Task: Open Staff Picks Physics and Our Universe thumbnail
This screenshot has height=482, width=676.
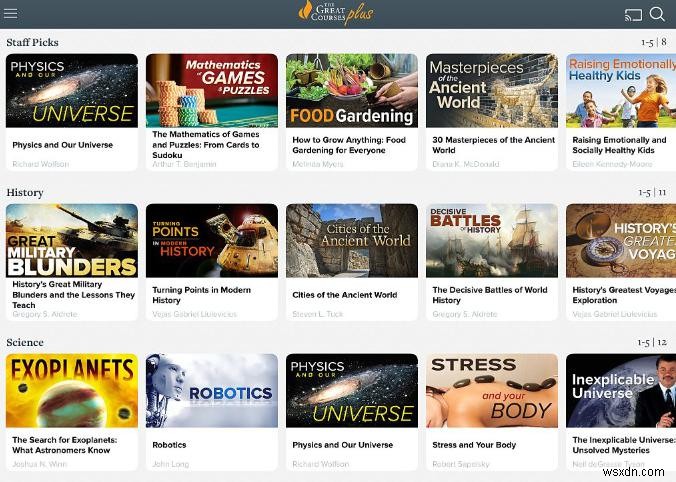Action: (x=72, y=91)
